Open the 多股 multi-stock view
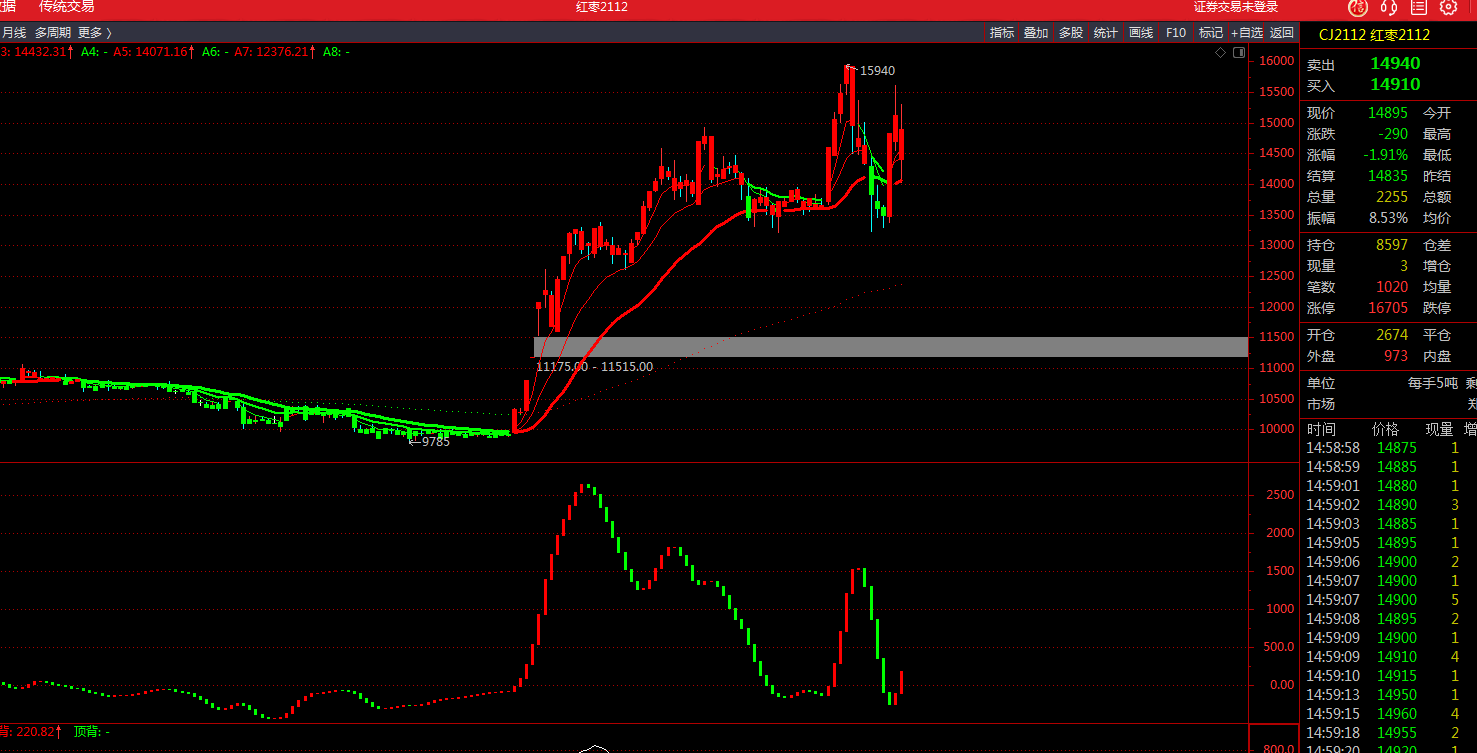Image resolution: width=1477 pixels, height=753 pixels. point(1071,32)
